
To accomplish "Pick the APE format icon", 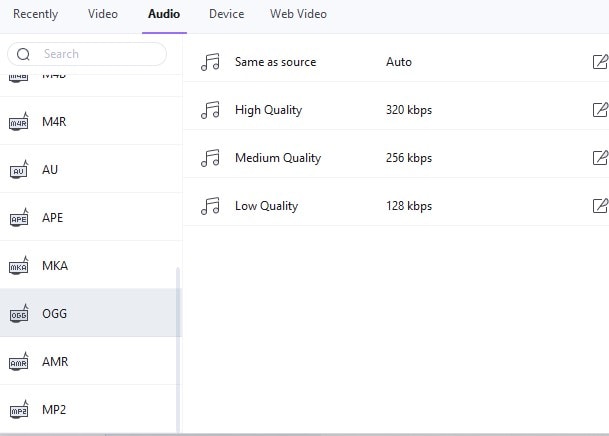I will (x=19, y=218).
